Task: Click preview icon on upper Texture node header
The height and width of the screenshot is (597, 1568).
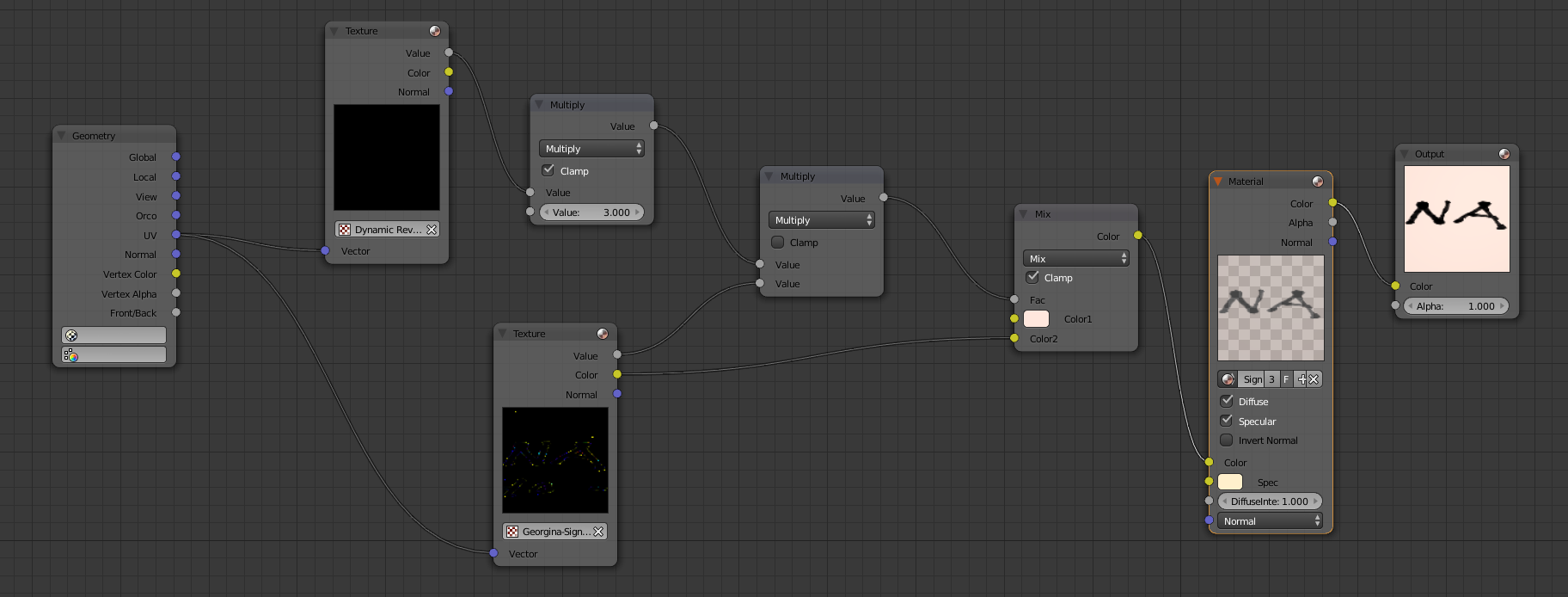Action: coord(435,31)
